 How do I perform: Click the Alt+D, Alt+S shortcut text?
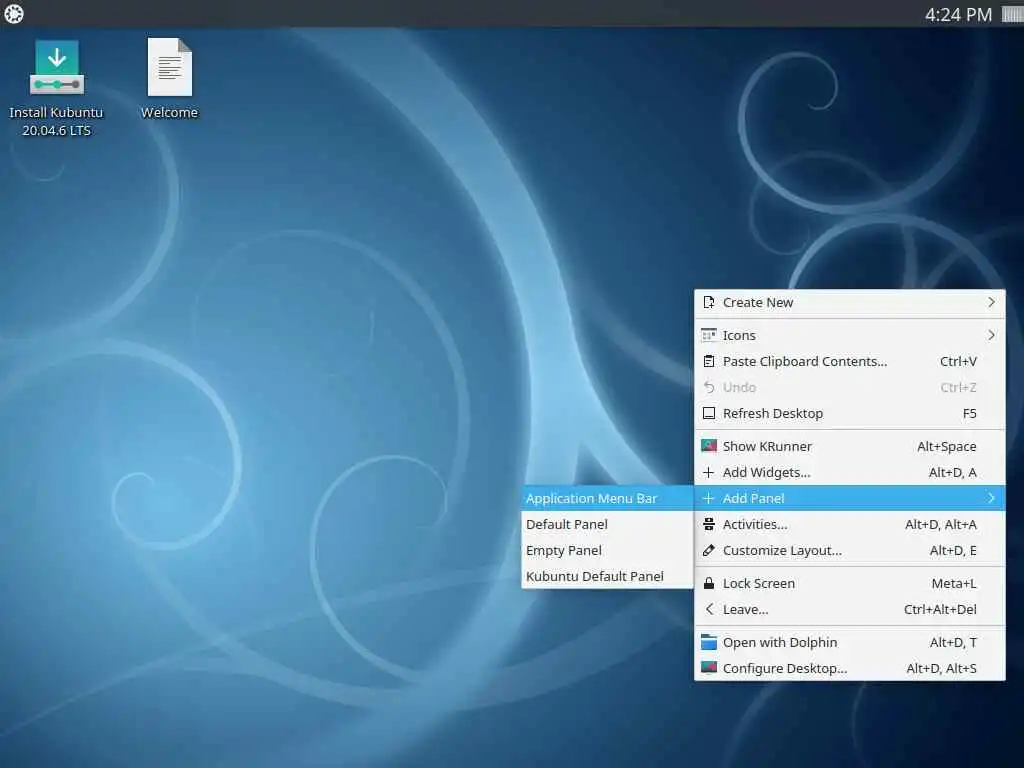(x=942, y=668)
